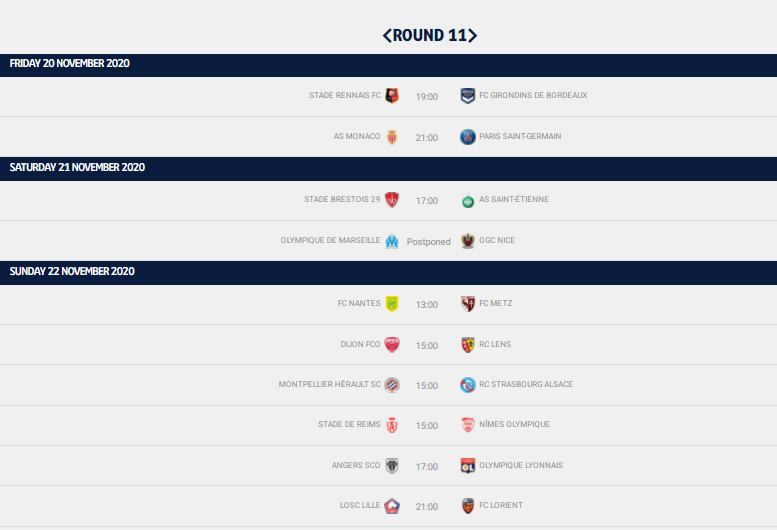Click the AS Monaco crest
The width and height of the screenshot is (777, 530).
[392, 137]
